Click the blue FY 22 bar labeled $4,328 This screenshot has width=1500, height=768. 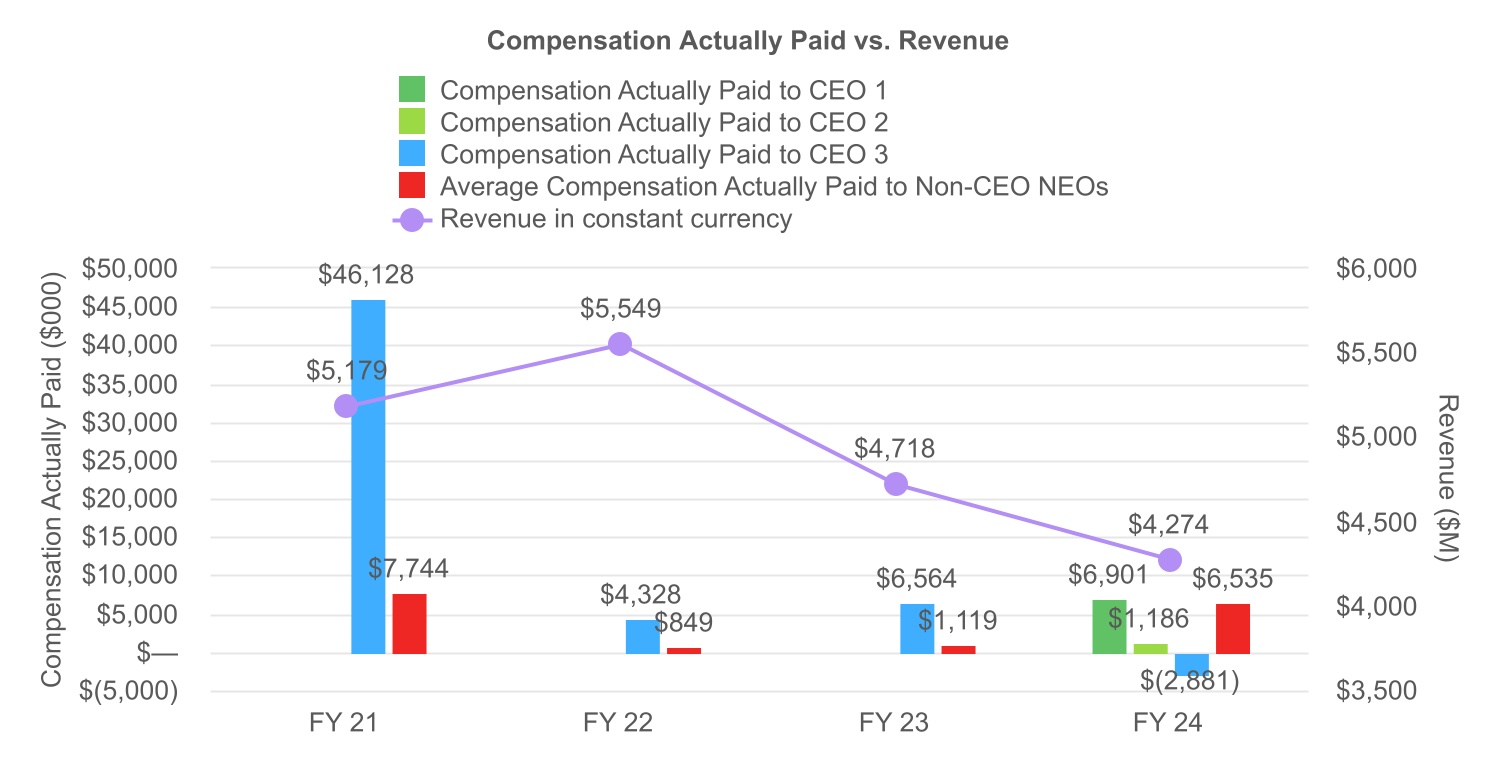coord(642,637)
